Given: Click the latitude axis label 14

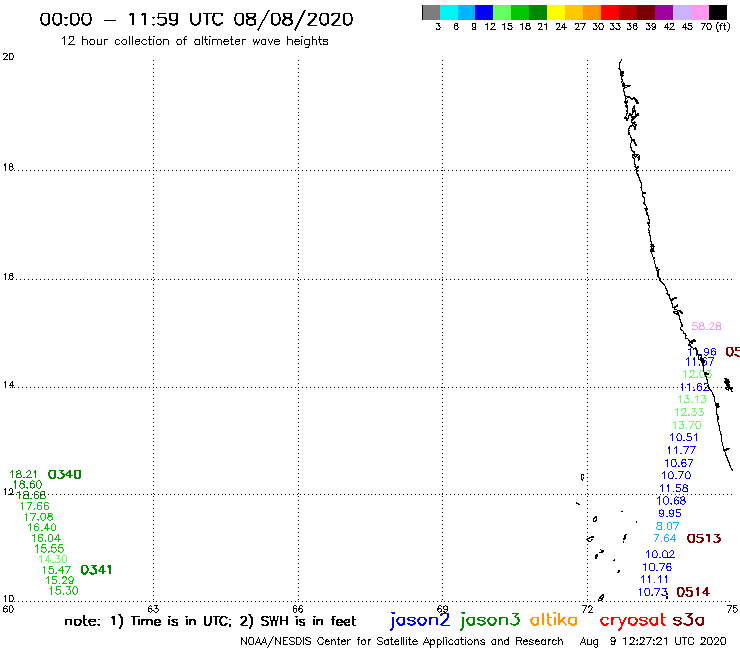Looking at the screenshot, I should [8, 385].
